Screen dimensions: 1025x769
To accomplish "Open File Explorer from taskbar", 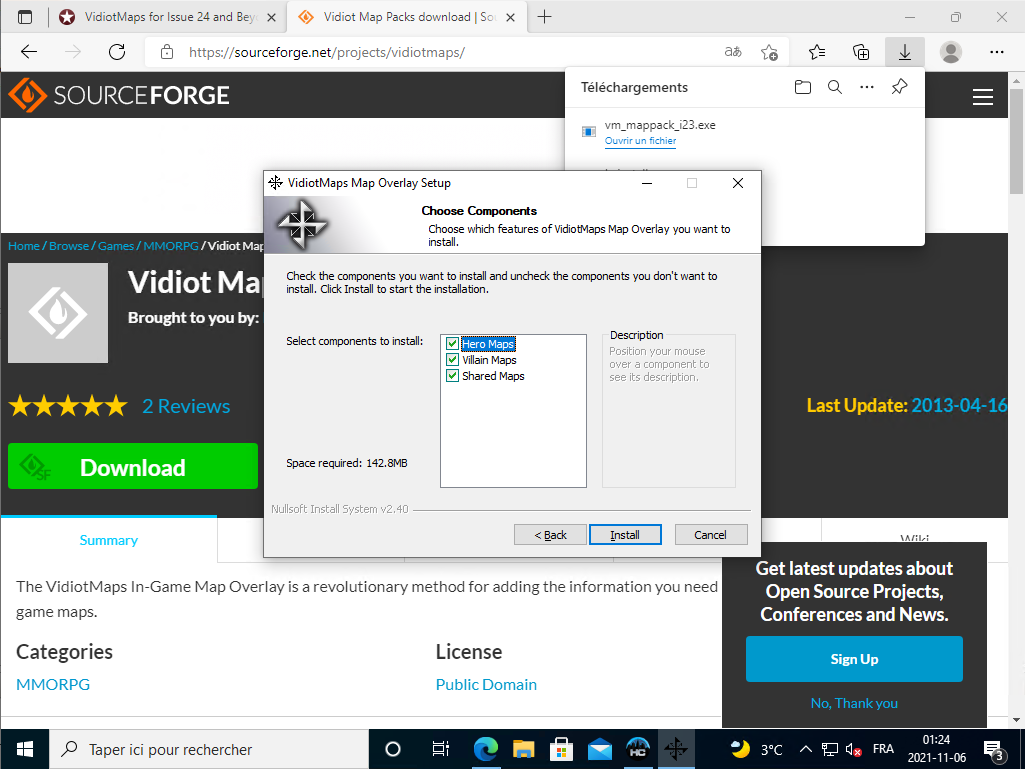I will coord(524,749).
